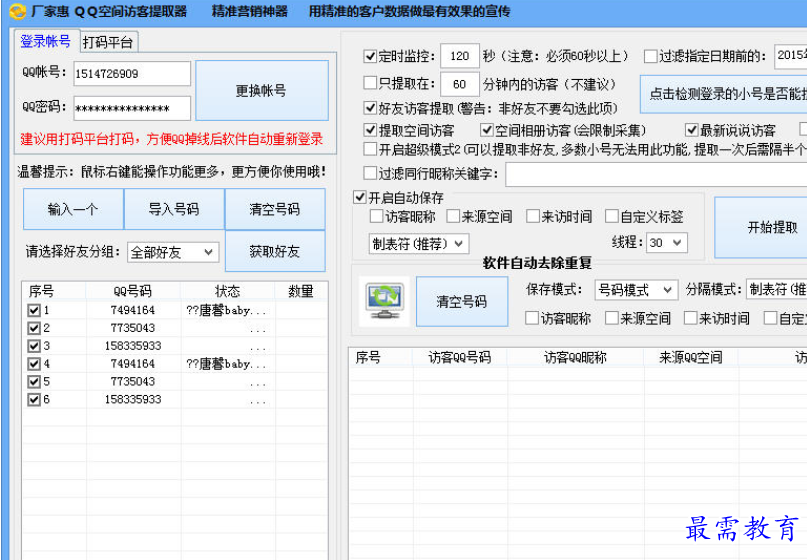Enable the 只提取在 checkbox

coord(370,83)
